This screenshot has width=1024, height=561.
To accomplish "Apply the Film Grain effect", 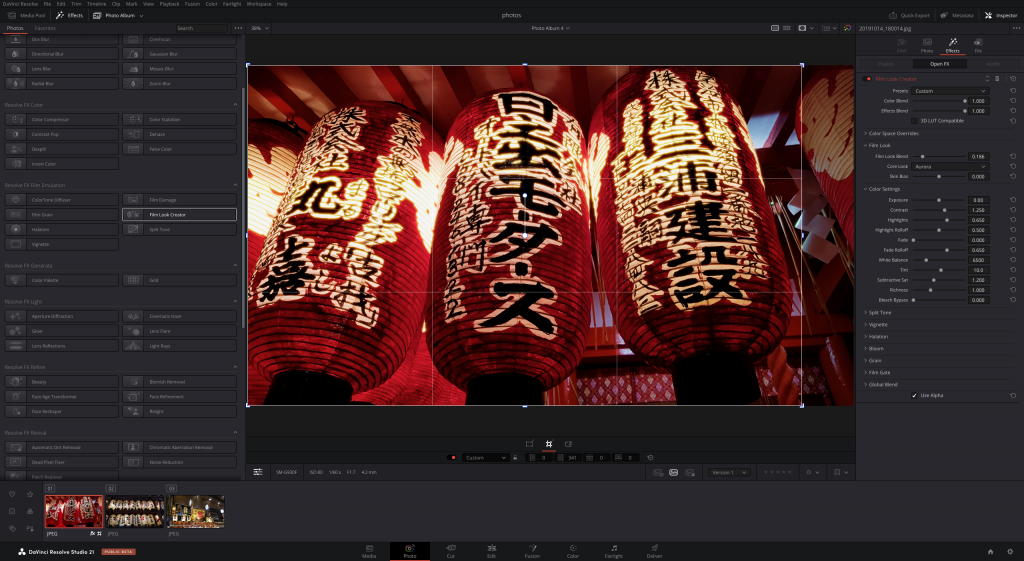I will click(x=61, y=214).
